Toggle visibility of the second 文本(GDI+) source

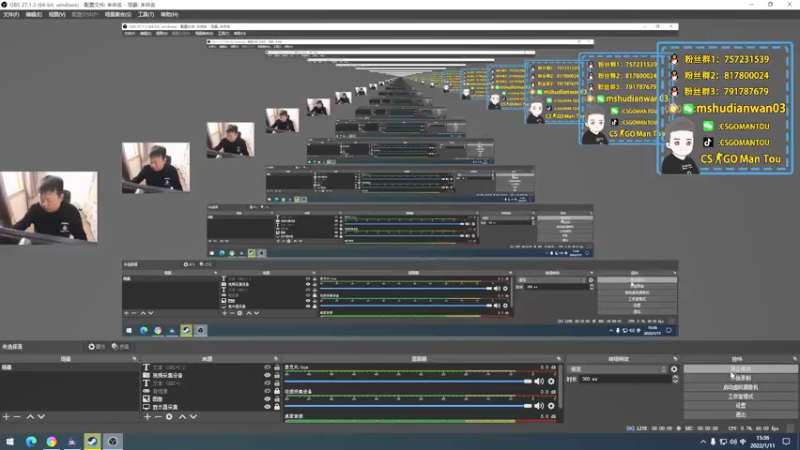267,383
